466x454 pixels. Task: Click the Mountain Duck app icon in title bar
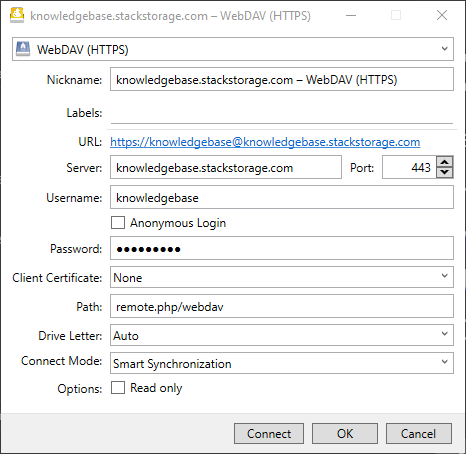pos(17,15)
